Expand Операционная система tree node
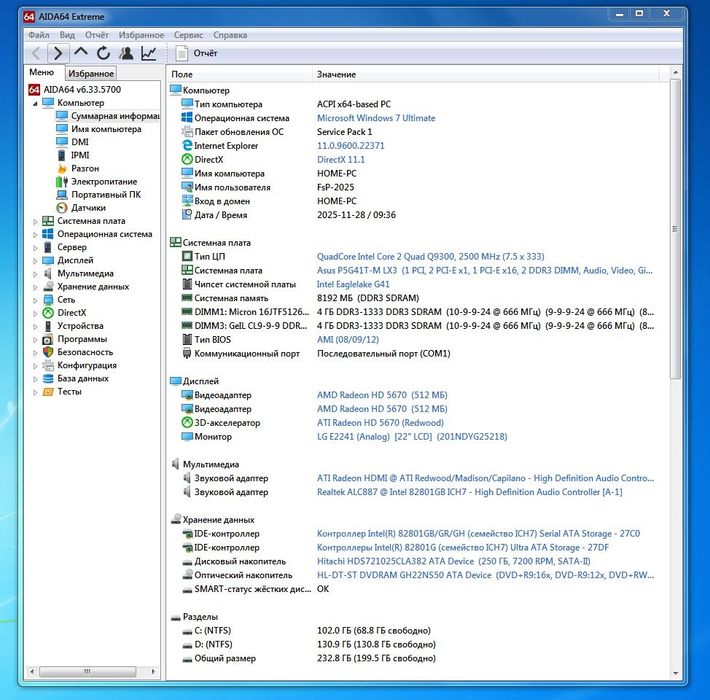The height and width of the screenshot is (700, 710). 35,235
